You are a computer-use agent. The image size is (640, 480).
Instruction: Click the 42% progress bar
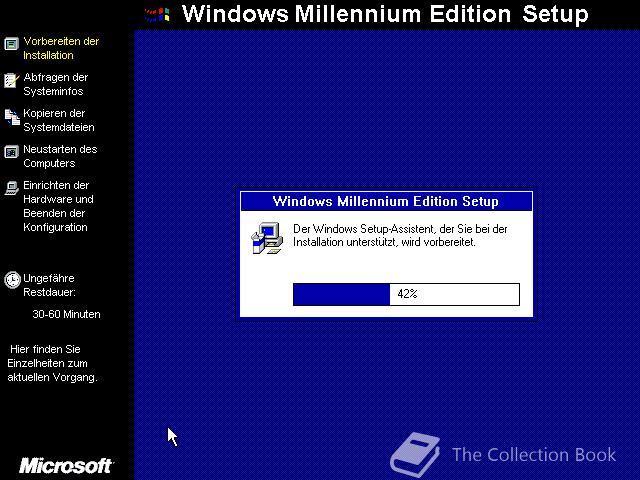point(406,294)
